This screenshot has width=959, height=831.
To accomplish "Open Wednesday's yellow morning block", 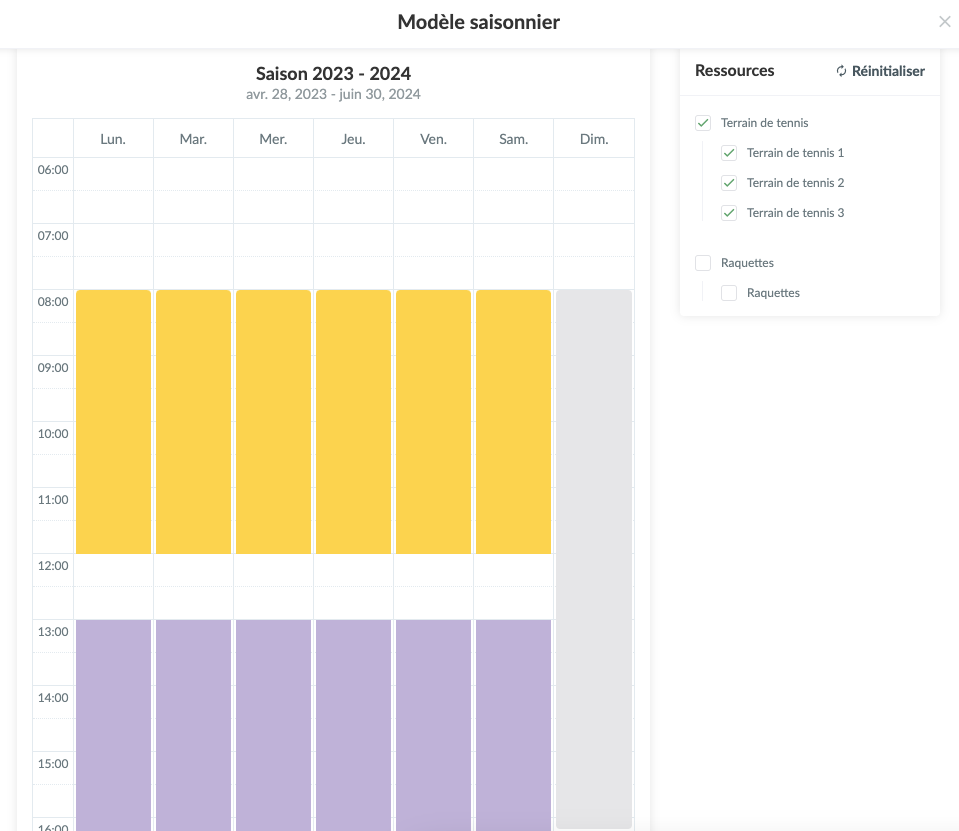I will pos(273,422).
